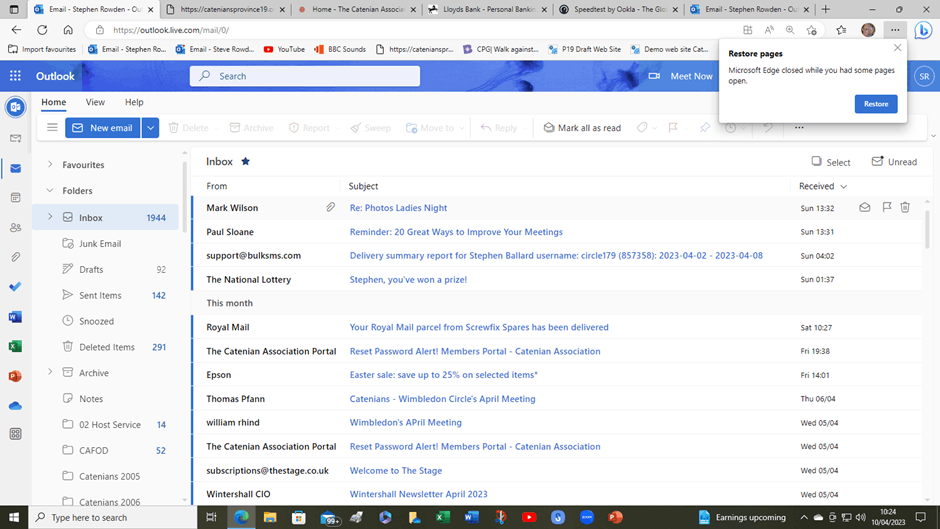The image size is (940, 529).
Task: Open the CAFOD folder
Action: 94,450
